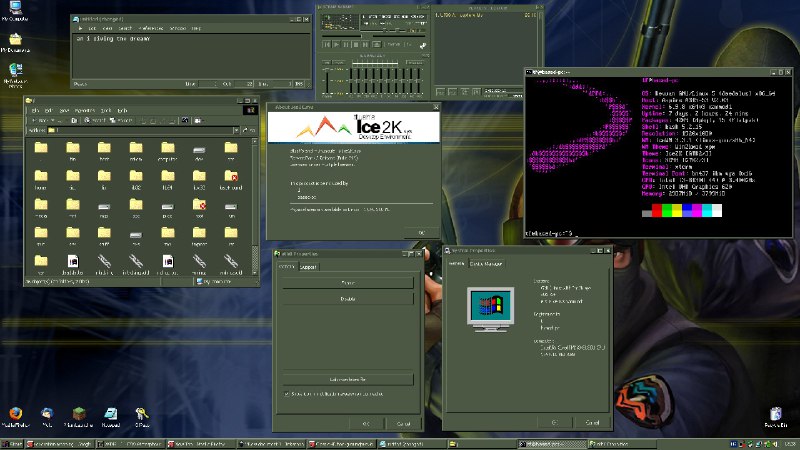800x450 pixels.
Task: Click the playlist Rem button
Action: [x=452, y=92]
